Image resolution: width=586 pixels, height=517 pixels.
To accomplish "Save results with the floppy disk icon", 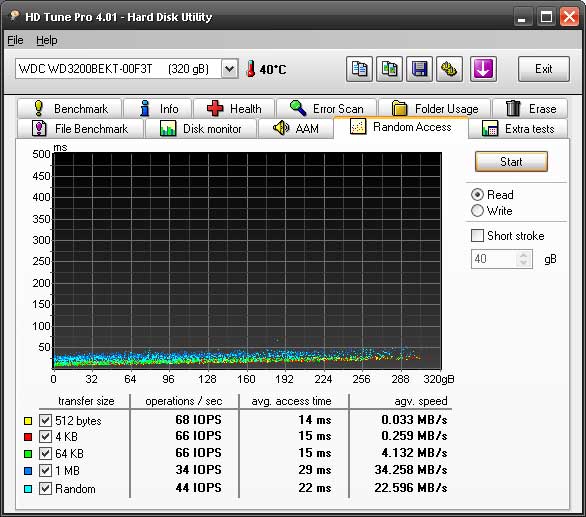I will click(x=419, y=69).
